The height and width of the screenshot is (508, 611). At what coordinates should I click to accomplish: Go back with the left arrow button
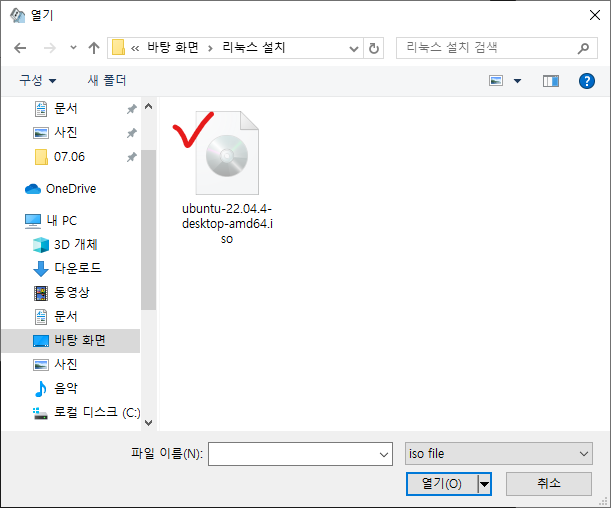(20, 48)
